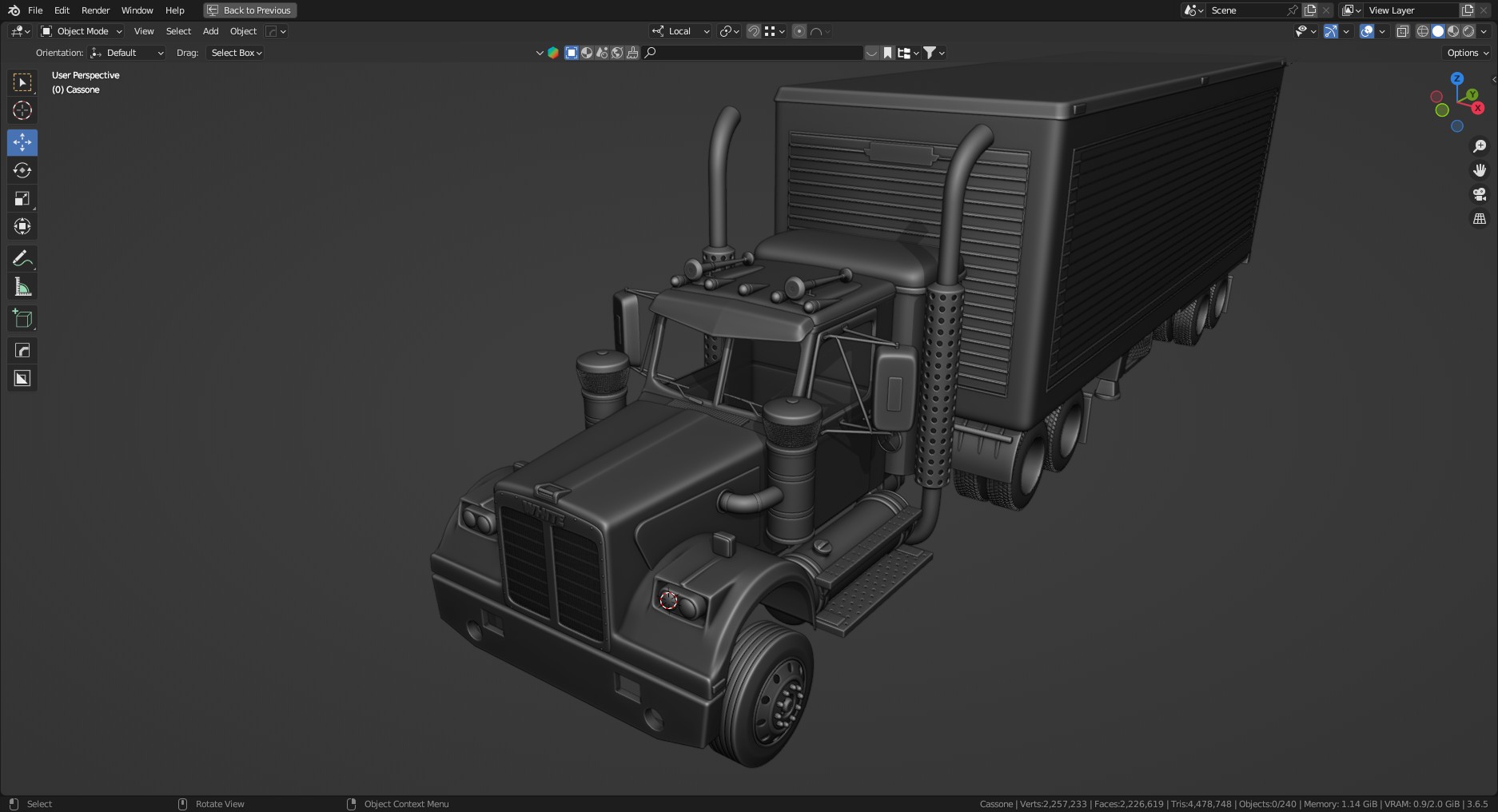Viewport: 1498px width, 812px height.
Task: Toggle show overlays button
Action: point(1367,31)
